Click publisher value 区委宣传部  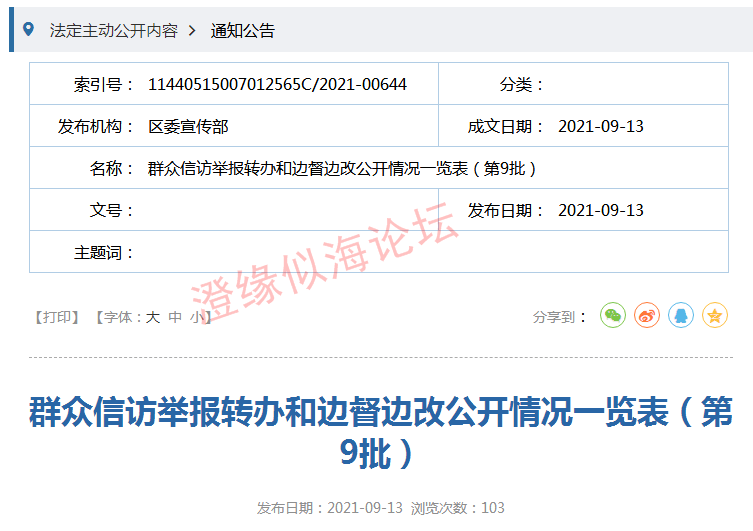click(x=188, y=127)
